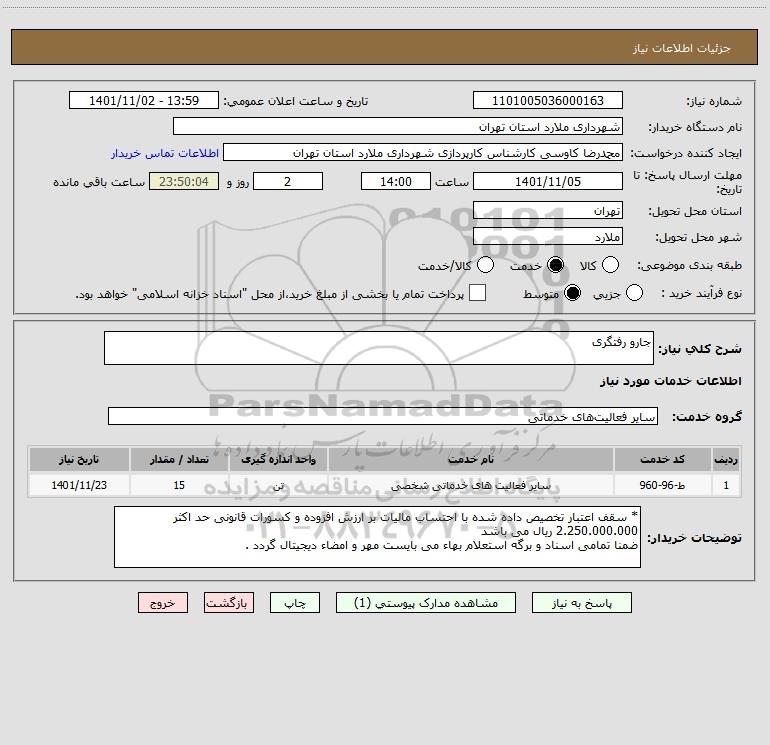
Task: Click the خروج exit button
Action: 163,603
